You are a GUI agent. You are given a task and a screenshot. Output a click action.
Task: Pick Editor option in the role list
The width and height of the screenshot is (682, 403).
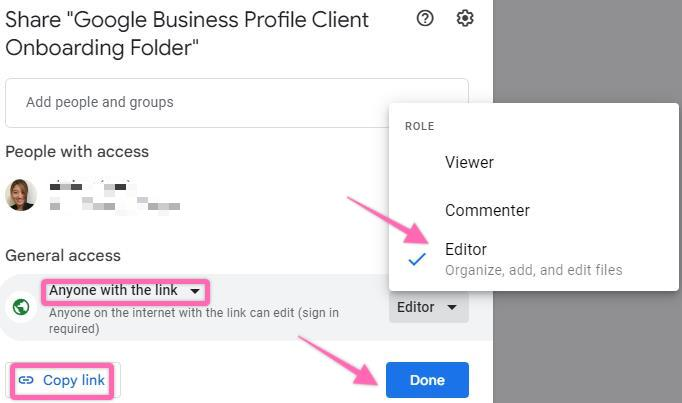pyautogui.click(x=466, y=250)
